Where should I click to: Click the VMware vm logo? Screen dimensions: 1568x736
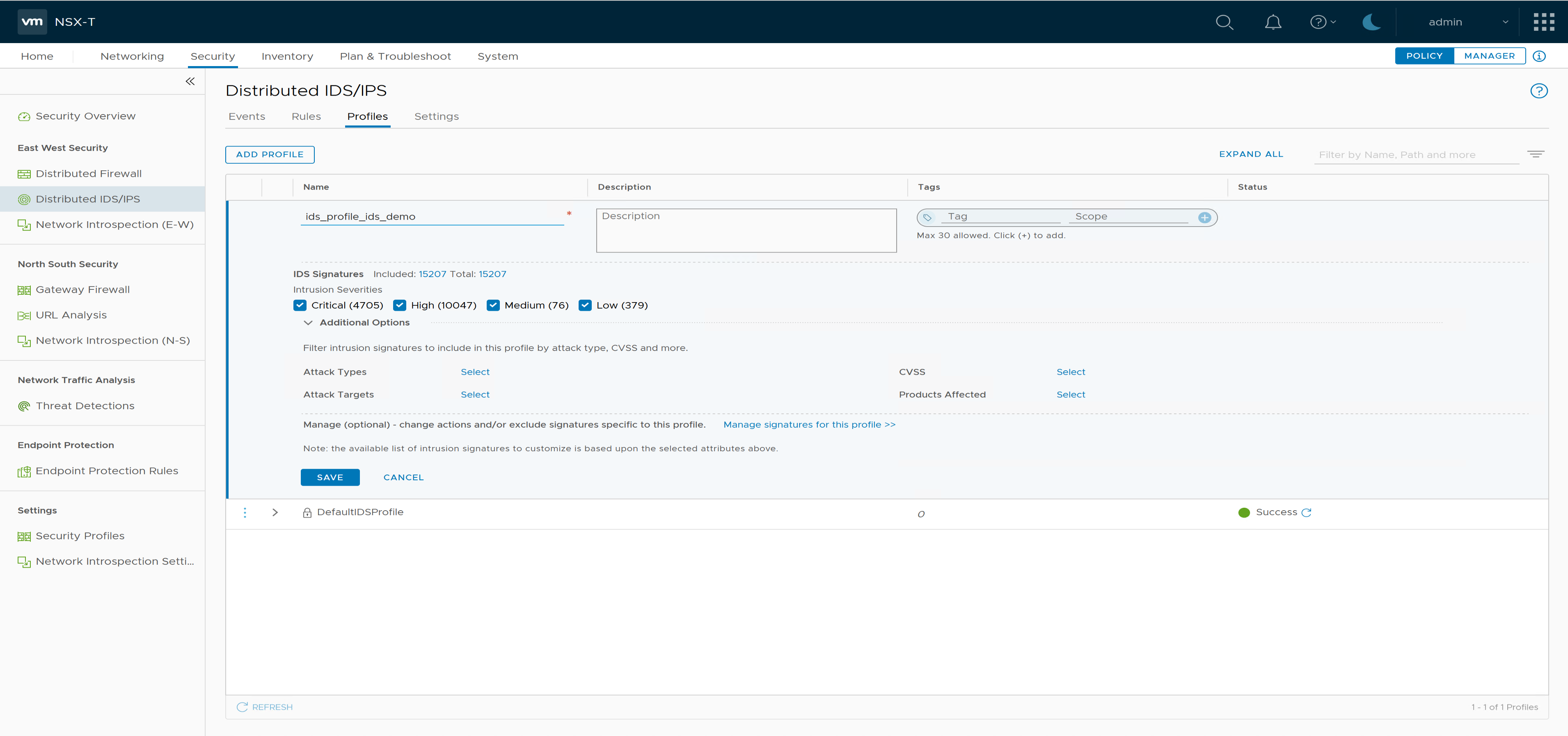(x=32, y=22)
